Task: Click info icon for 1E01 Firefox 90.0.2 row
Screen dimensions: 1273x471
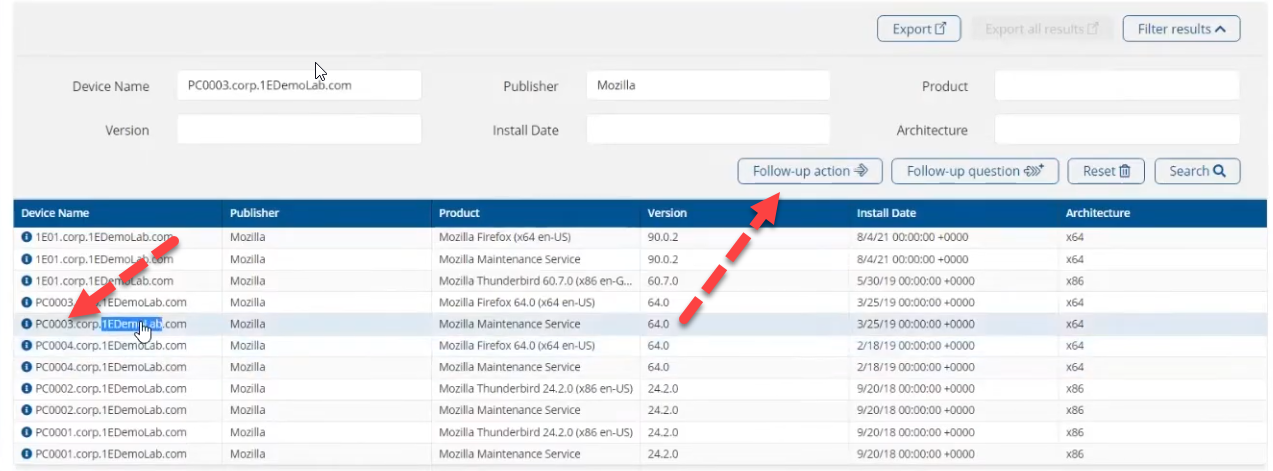Action: [x=27, y=238]
